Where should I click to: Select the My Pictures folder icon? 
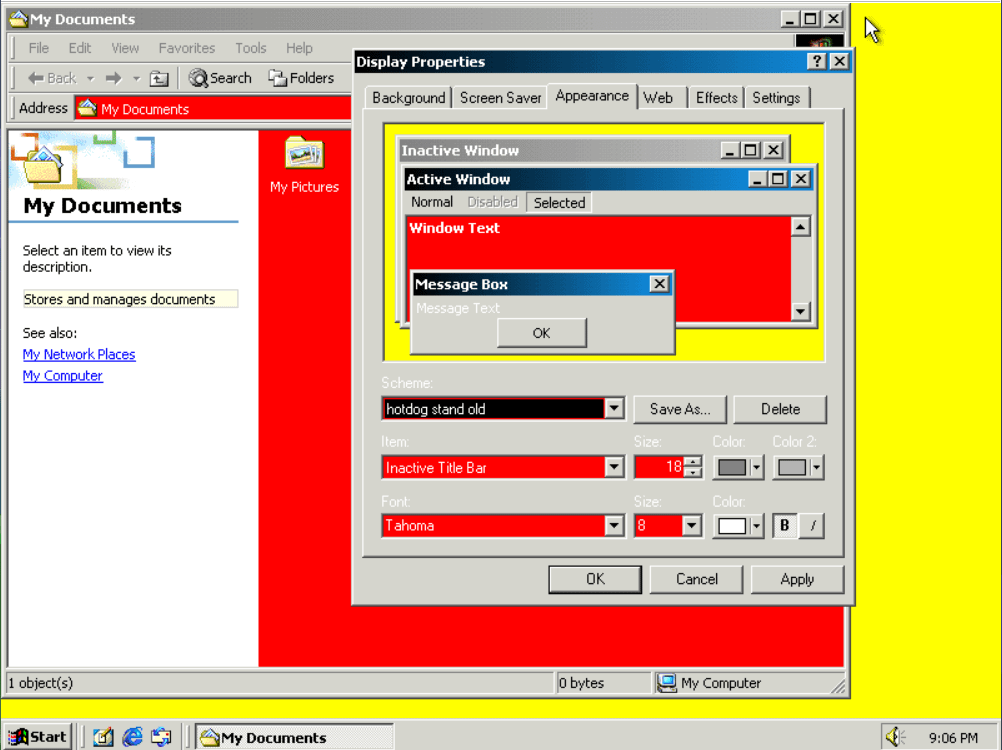pos(304,153)
